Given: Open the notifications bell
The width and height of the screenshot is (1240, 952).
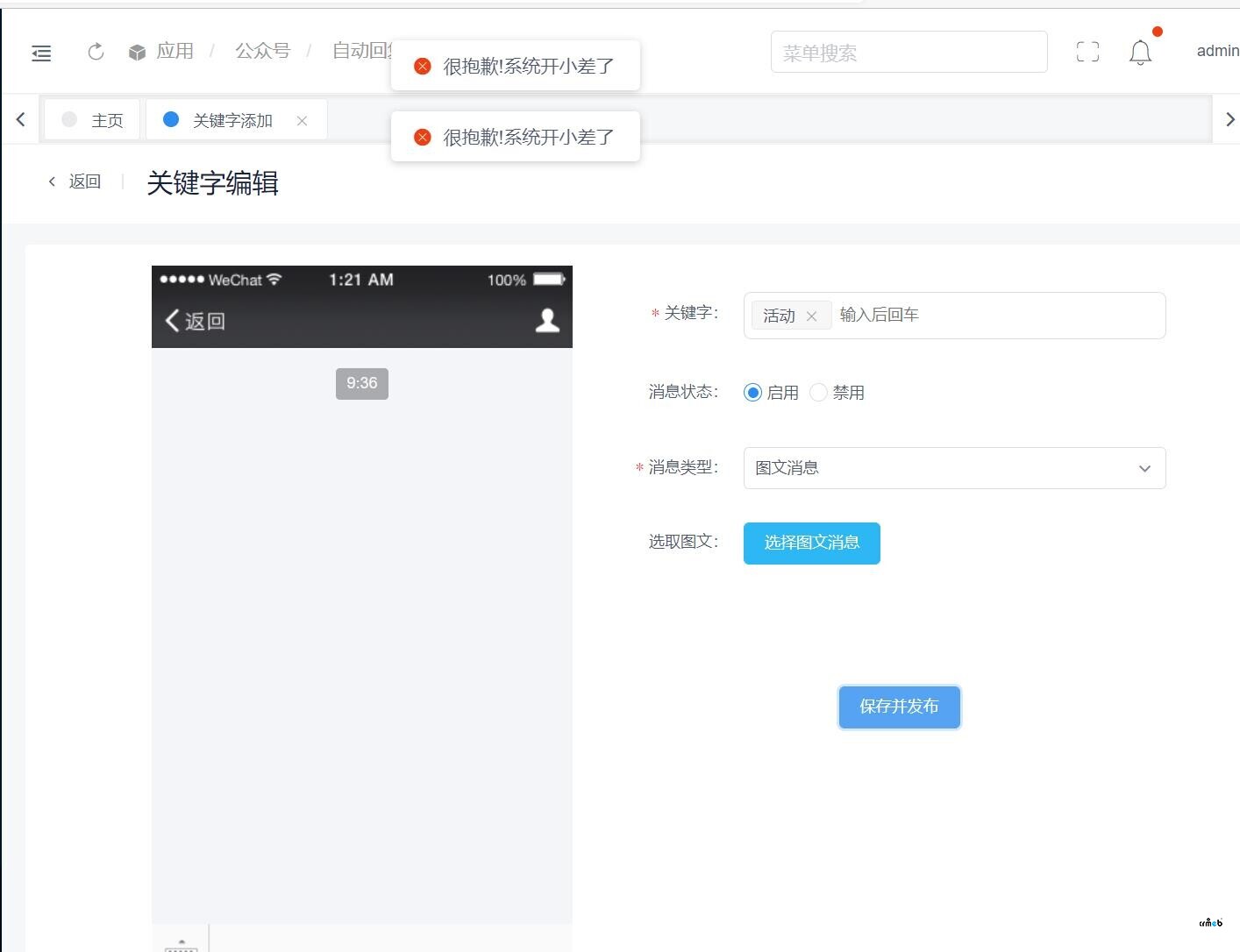Looking at the screenshot, I should 1140,53.
